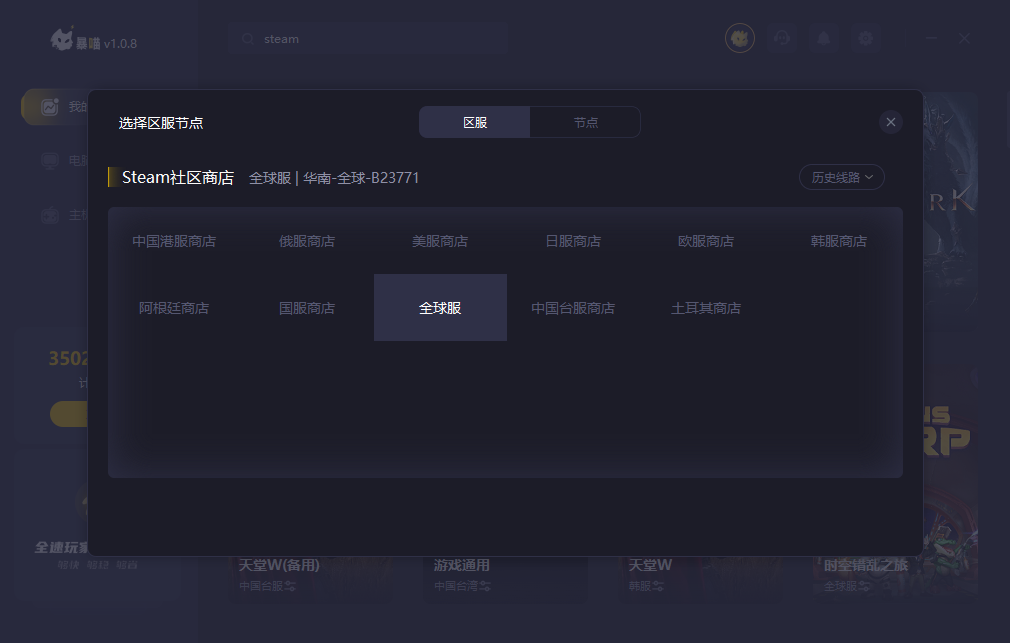The width and height of the screenshot is (1010, 643).
Task: Select 阿根廷商店 region
Action: [174, 308]
